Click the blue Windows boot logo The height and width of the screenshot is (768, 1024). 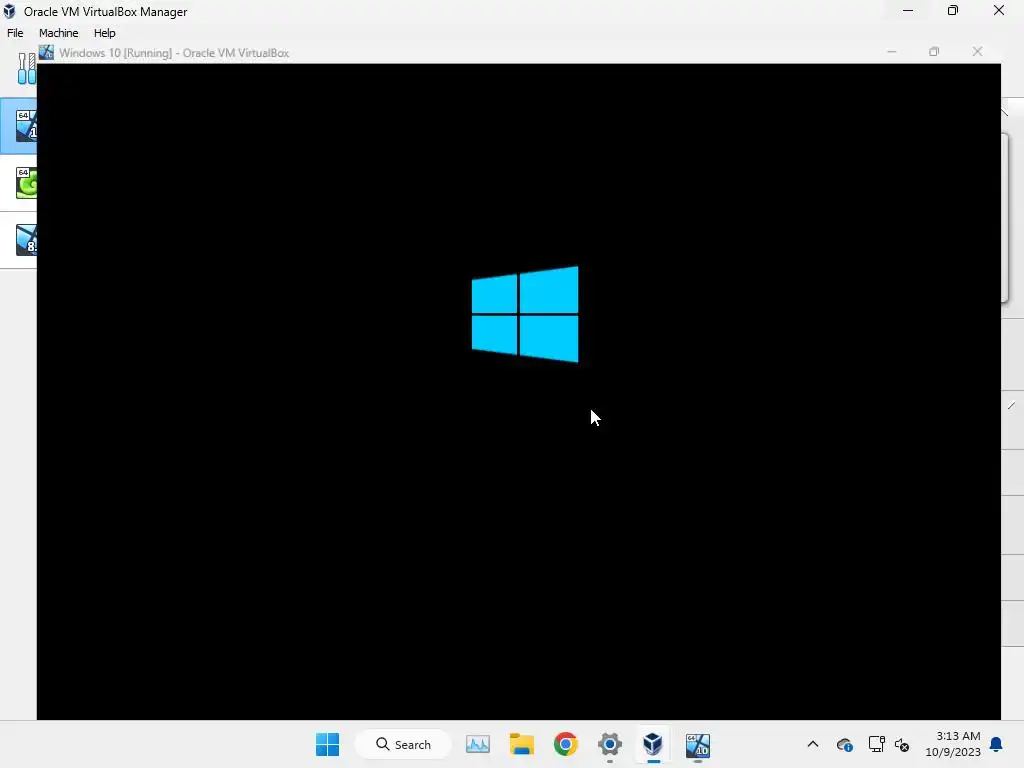[x=524, y=314]
